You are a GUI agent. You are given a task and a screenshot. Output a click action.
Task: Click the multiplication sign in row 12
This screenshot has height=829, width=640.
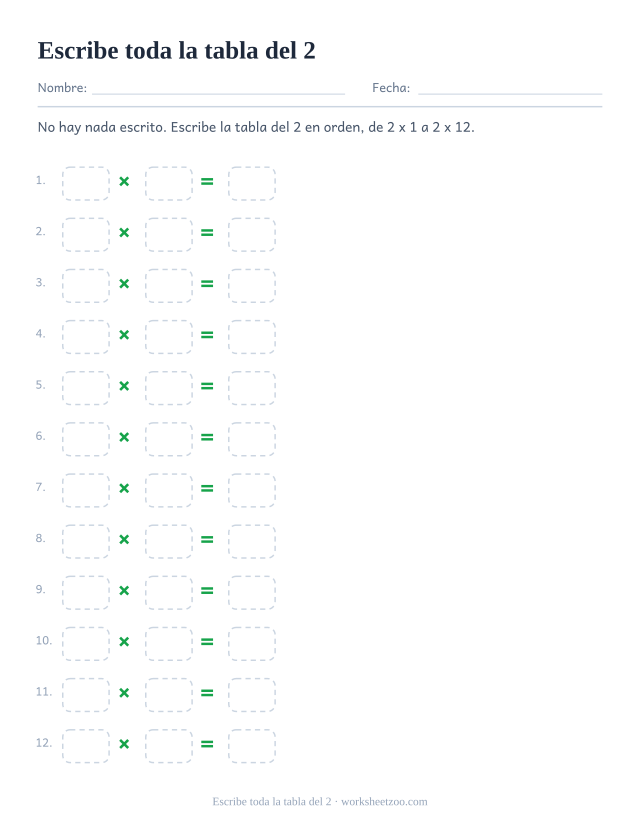click(124, 744)
